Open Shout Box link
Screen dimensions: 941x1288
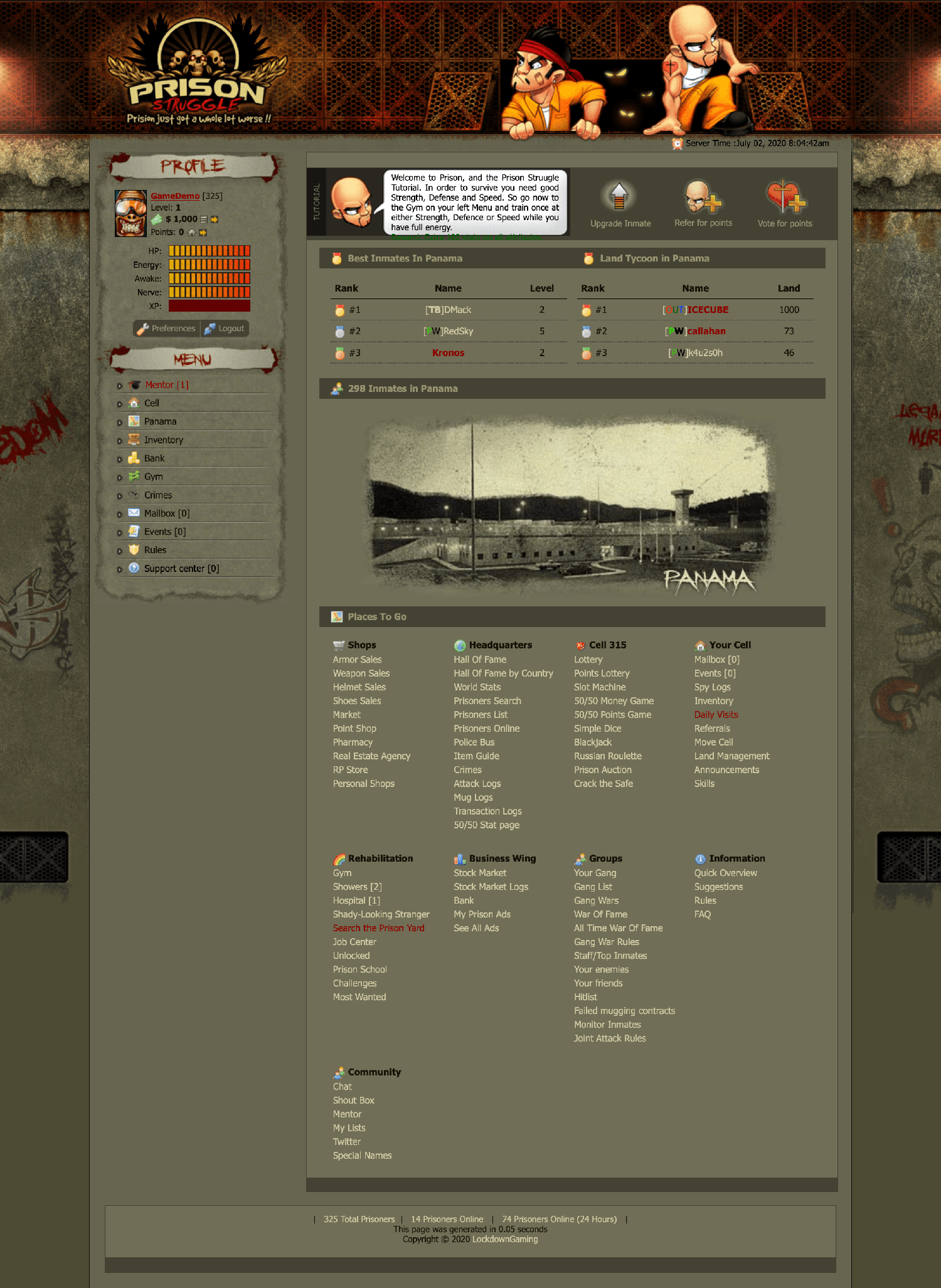coord(353,1101)
